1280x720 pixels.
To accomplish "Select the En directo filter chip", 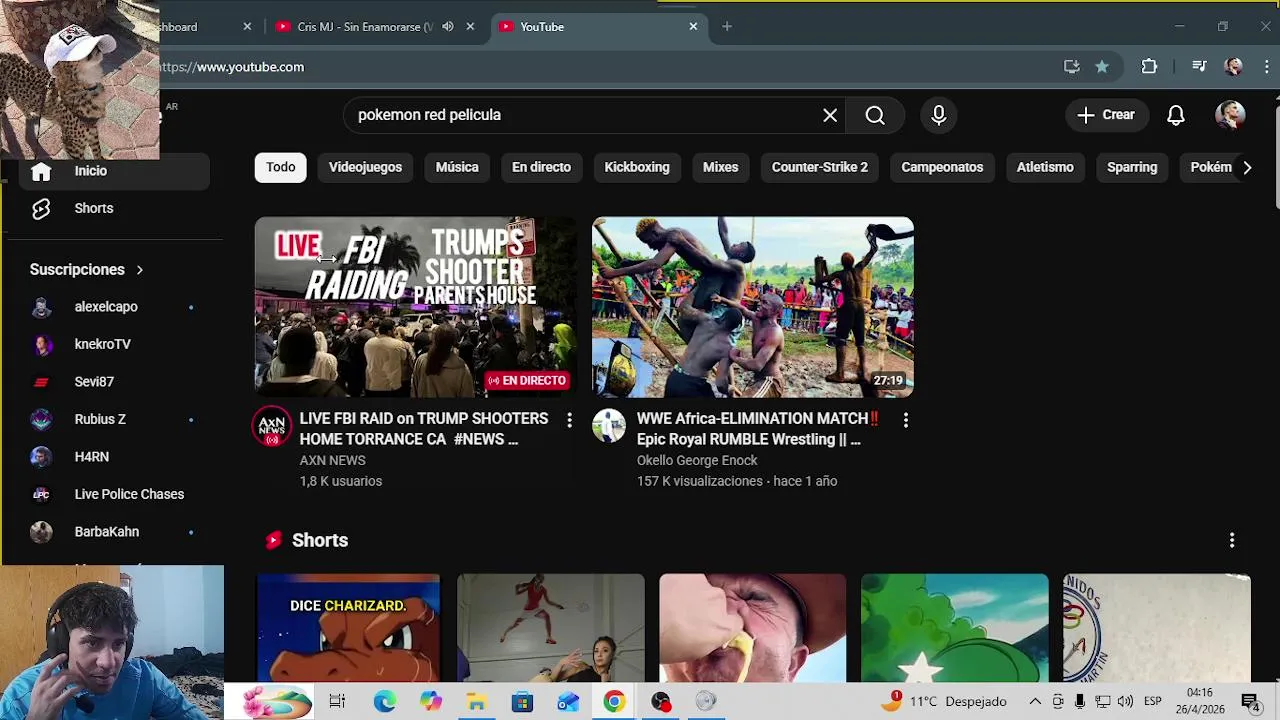I will coord(541,167).
